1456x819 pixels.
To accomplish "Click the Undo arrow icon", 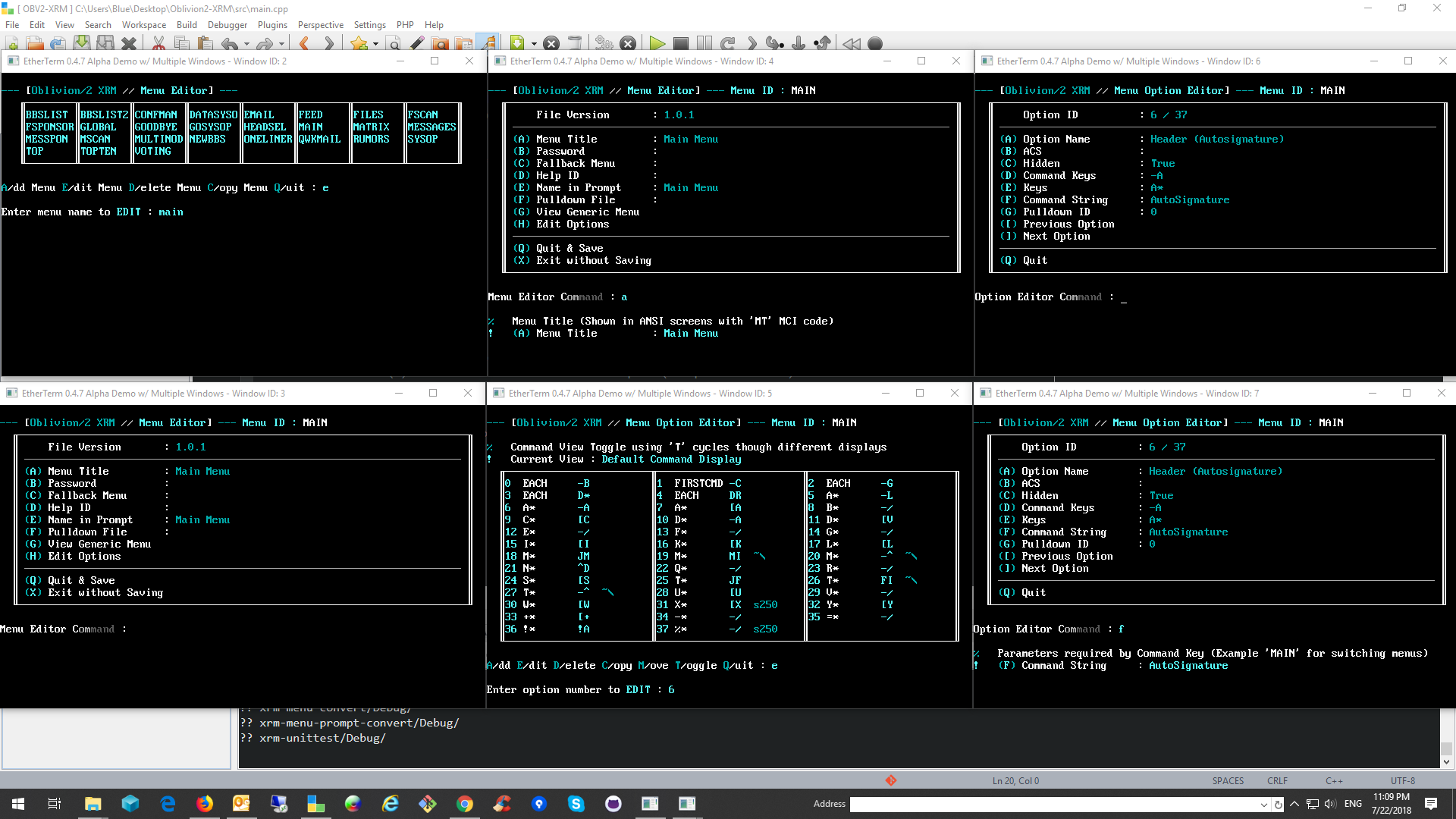I will (230, 43).
